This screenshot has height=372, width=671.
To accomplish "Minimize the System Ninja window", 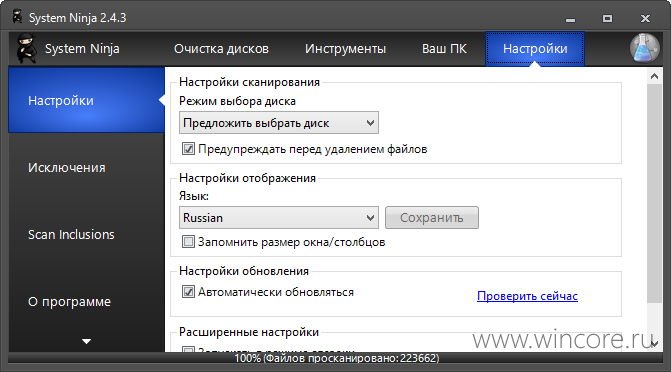I will [x=570, y=19].
